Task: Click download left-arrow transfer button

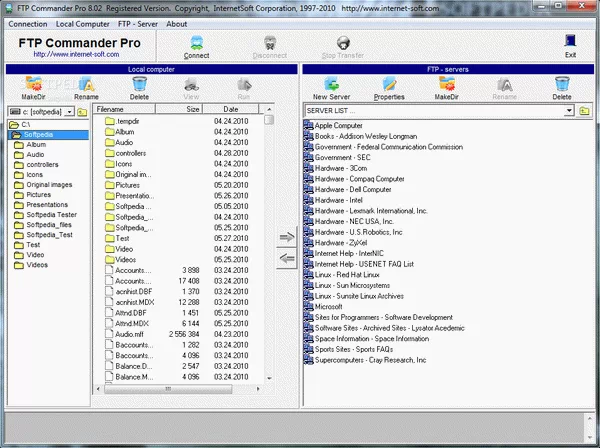Action: tap(287, 259)
